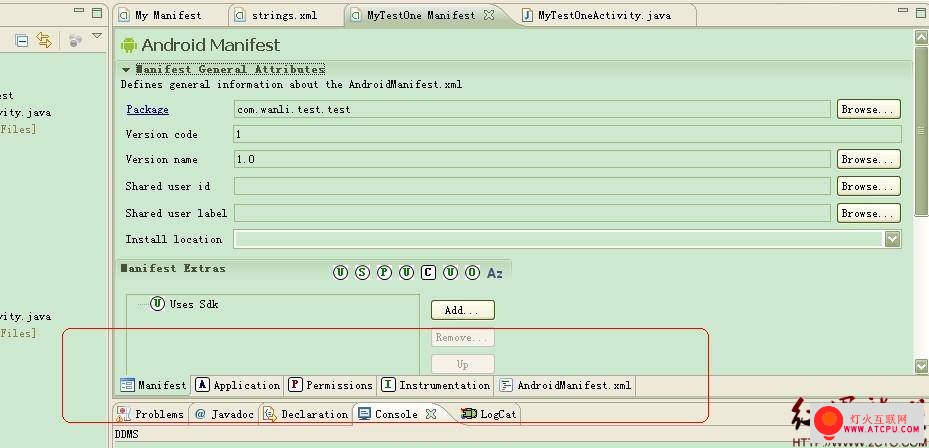This screenshot has width=929, height=448.
Task: Select the Uses Sdk tree item
Action: coord(185,304)
